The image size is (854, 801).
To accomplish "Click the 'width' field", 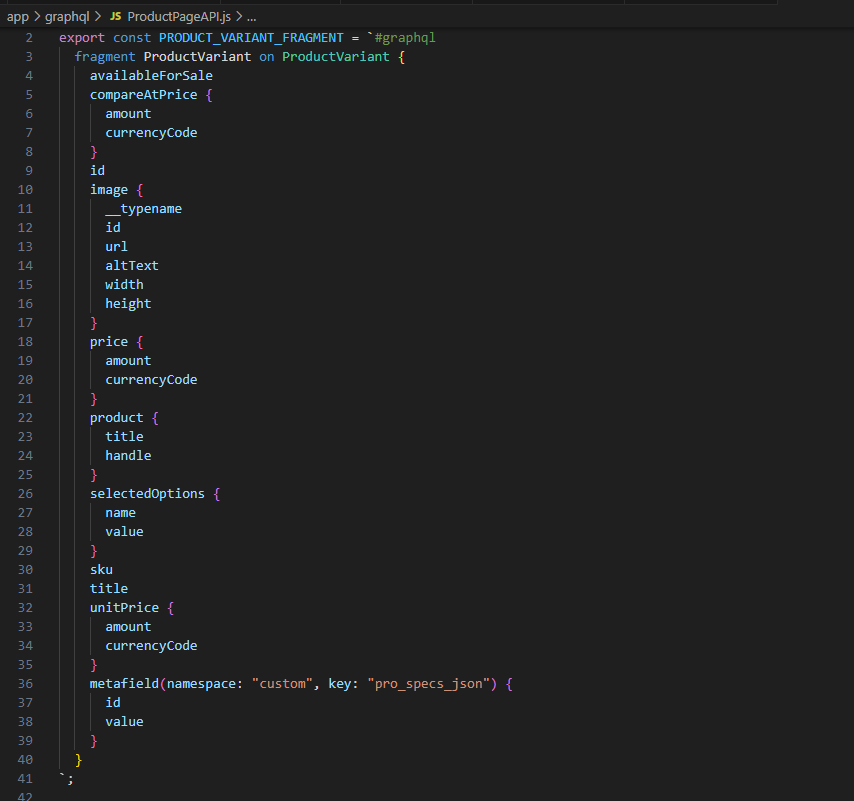I will coord(124,285).
